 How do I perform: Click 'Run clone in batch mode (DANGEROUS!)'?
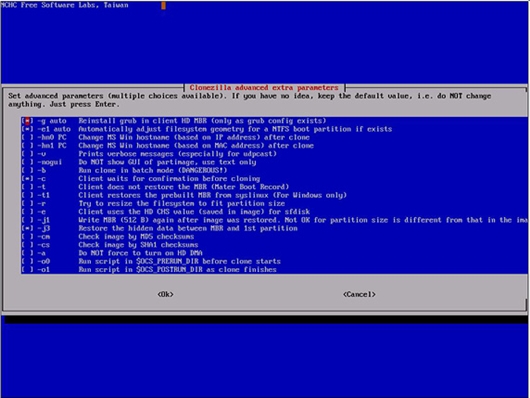pos(153,170)
